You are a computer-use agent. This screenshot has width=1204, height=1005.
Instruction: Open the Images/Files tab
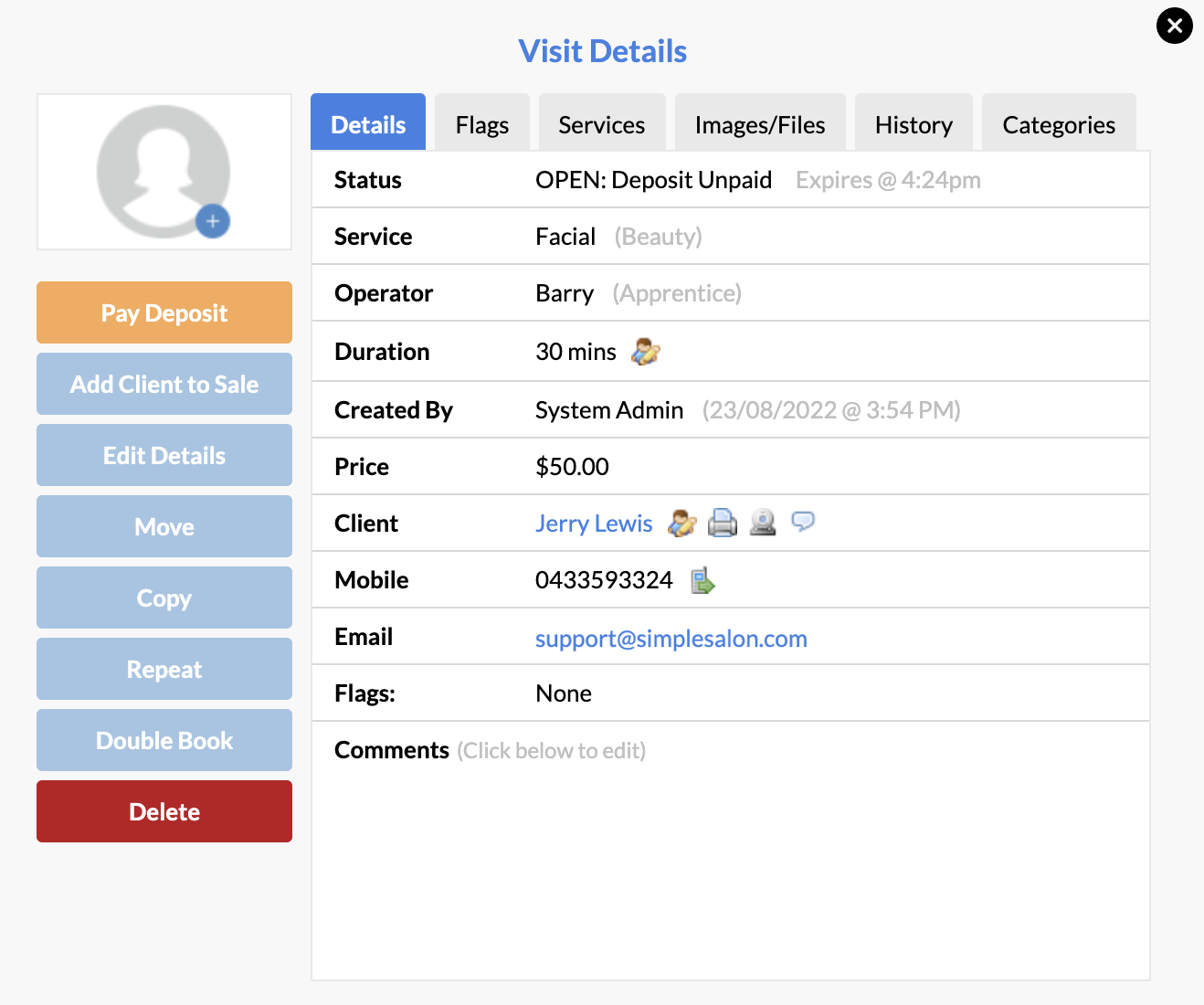[x=760, y=122]
